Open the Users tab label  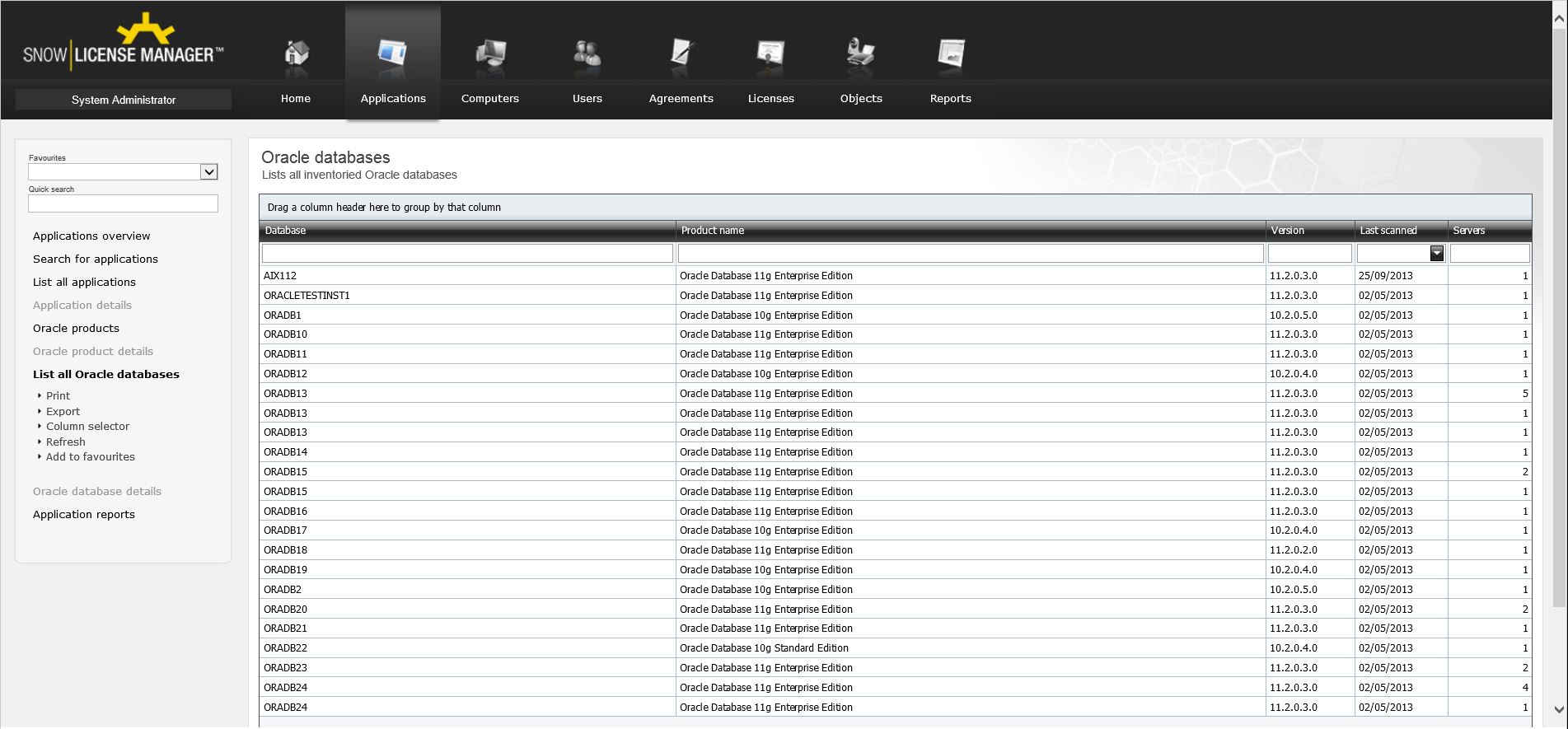[587, 99]
